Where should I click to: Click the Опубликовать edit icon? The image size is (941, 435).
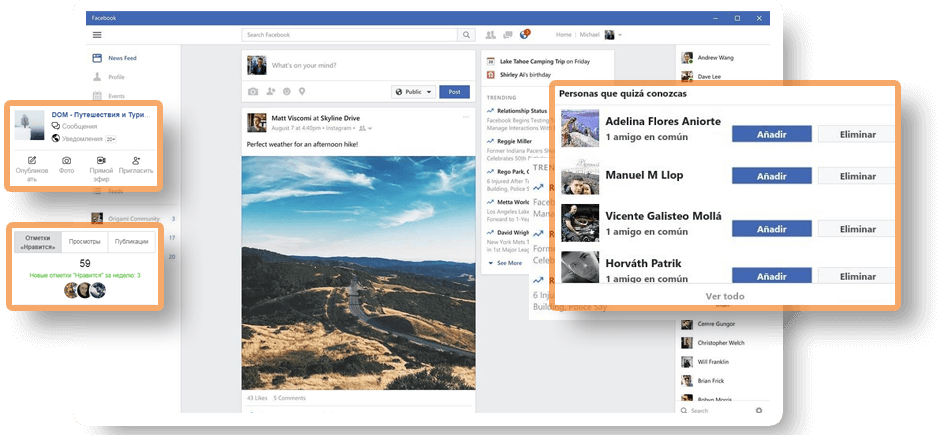pyautogui.click(x=32, y=160)
